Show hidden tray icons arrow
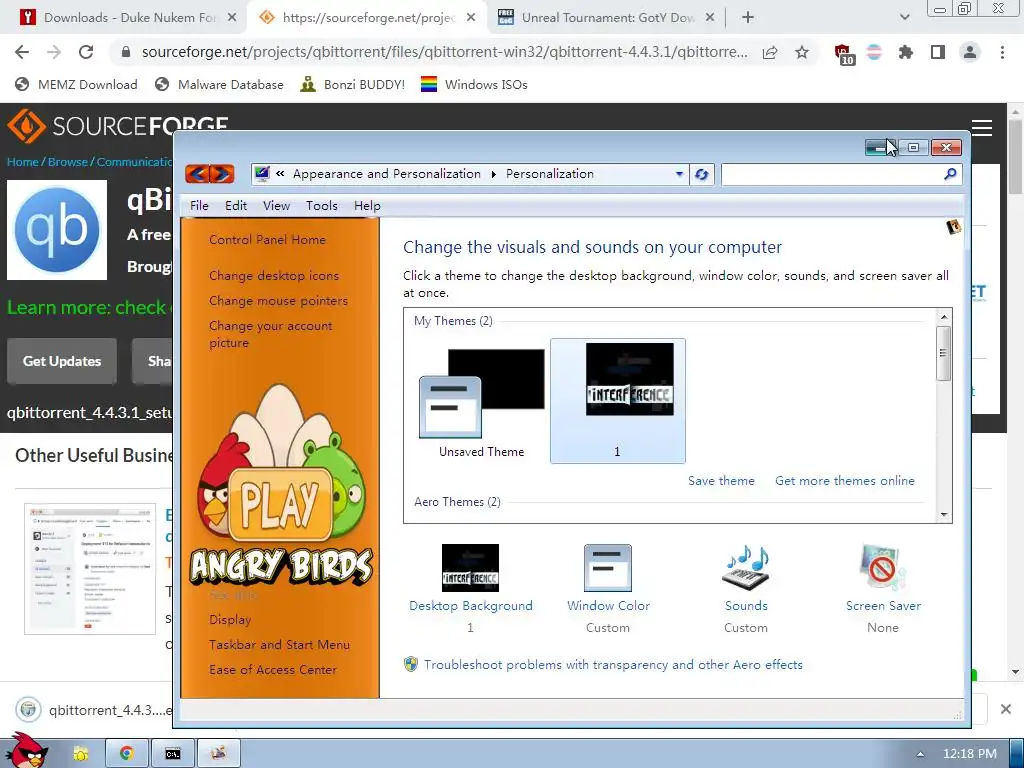 [x=920, y=754]
